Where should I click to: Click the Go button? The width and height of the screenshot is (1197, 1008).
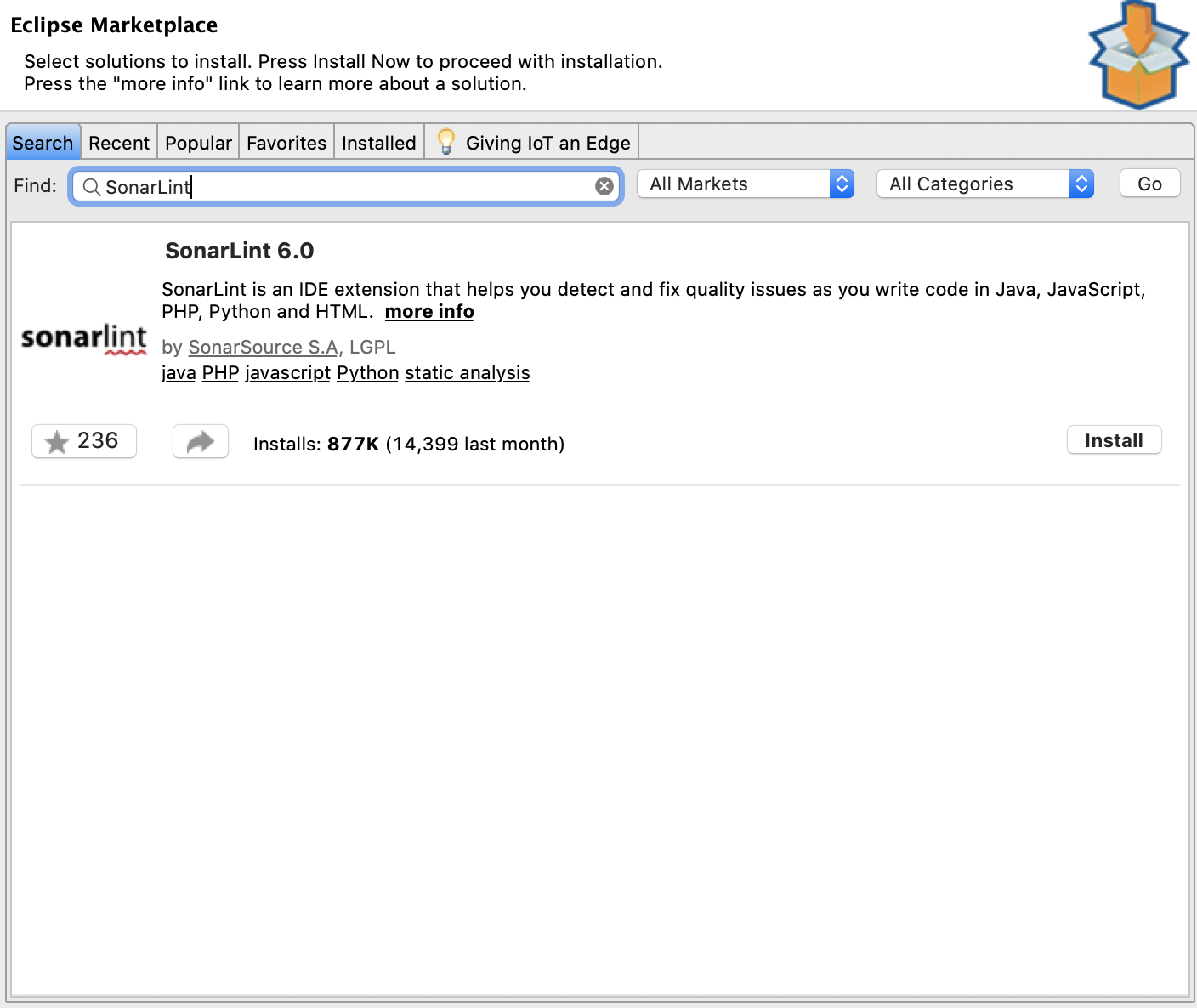(x=1150, y=184)
